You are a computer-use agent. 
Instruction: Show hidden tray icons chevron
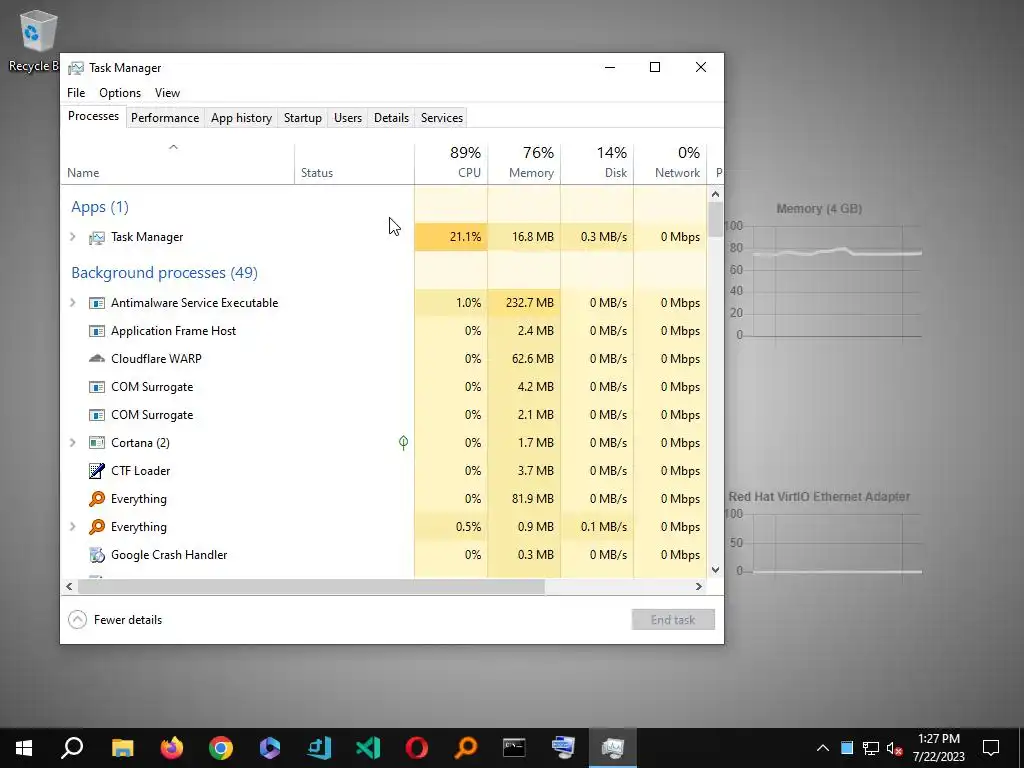tap(823, 748)
